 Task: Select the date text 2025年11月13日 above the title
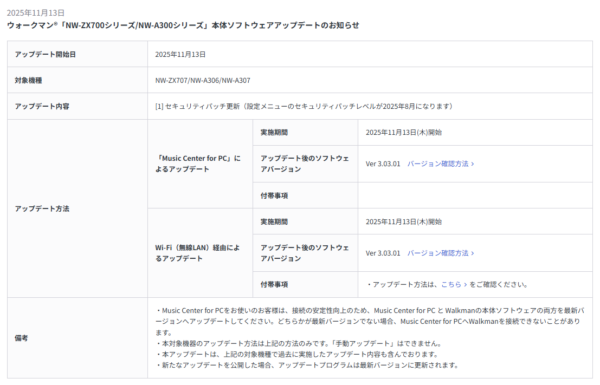[x=36, y=13]
